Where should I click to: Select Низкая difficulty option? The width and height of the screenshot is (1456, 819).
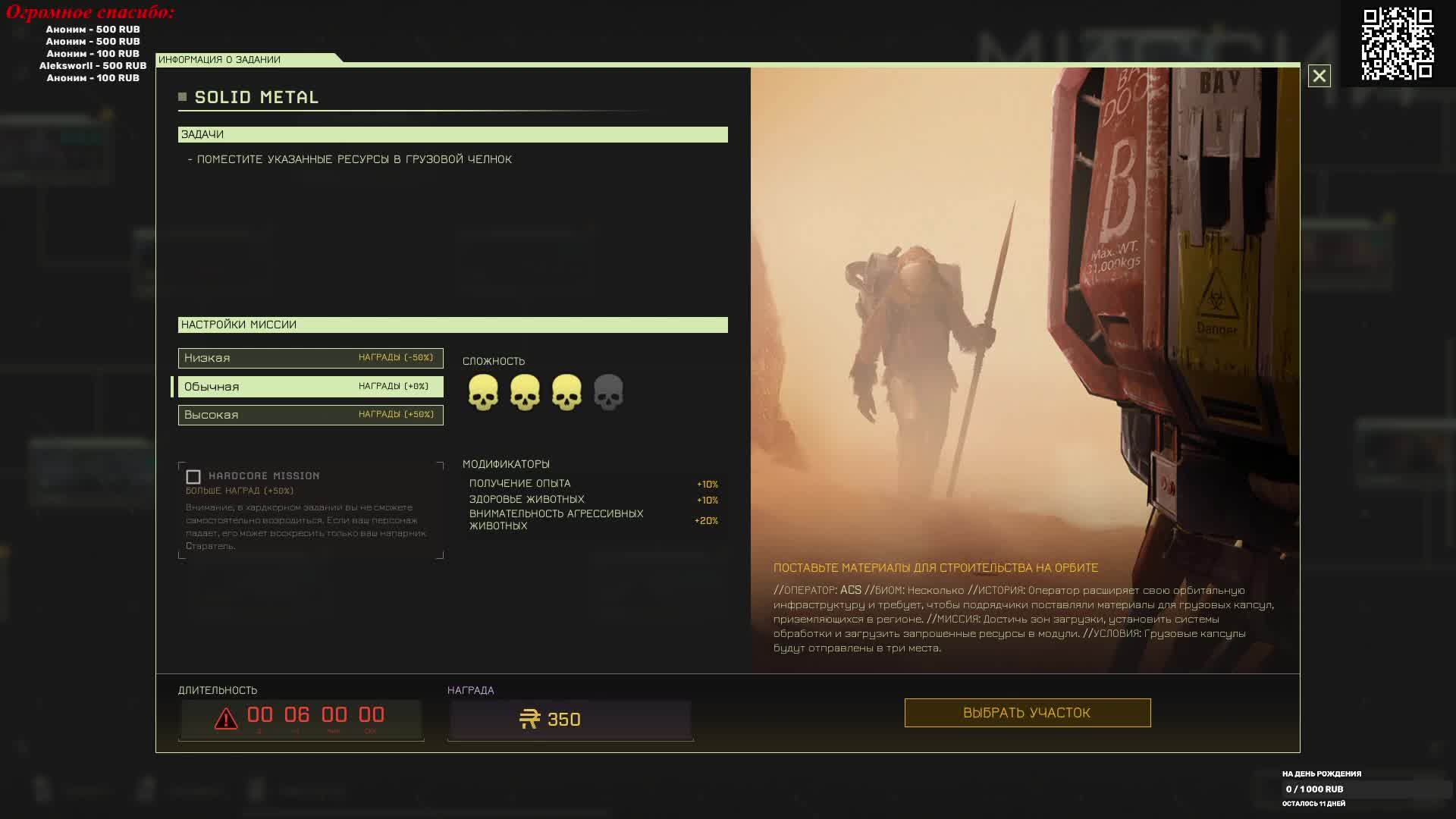[310, 358]
